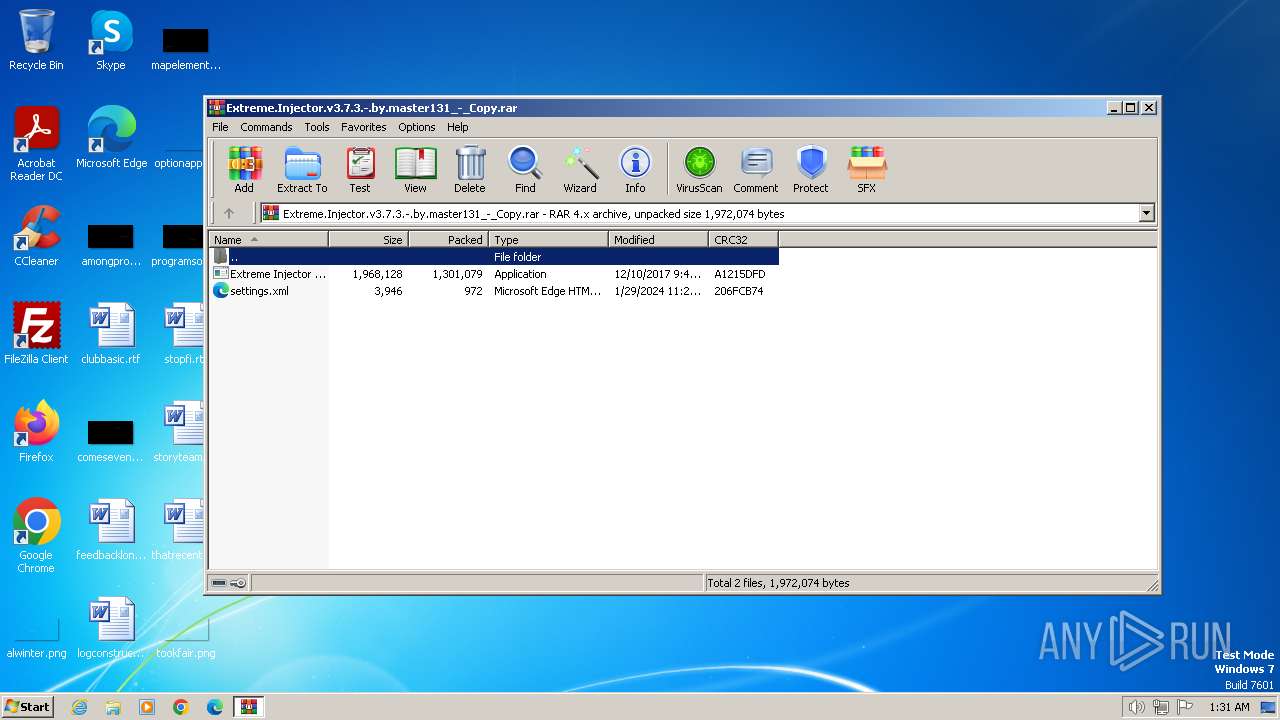Viewport: 1280px width, 720px height.
Task: Select logconstruc document on desktop
Action: pos(111,628)
